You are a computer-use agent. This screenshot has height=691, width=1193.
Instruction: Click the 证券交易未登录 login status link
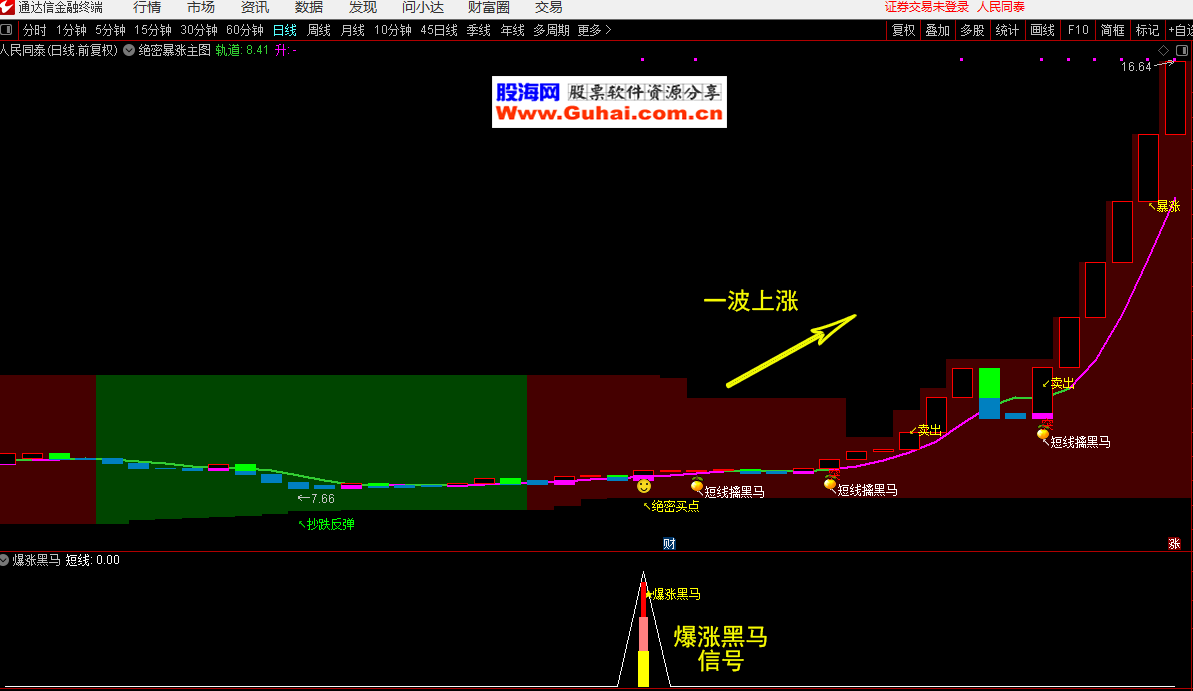[926, 7]
